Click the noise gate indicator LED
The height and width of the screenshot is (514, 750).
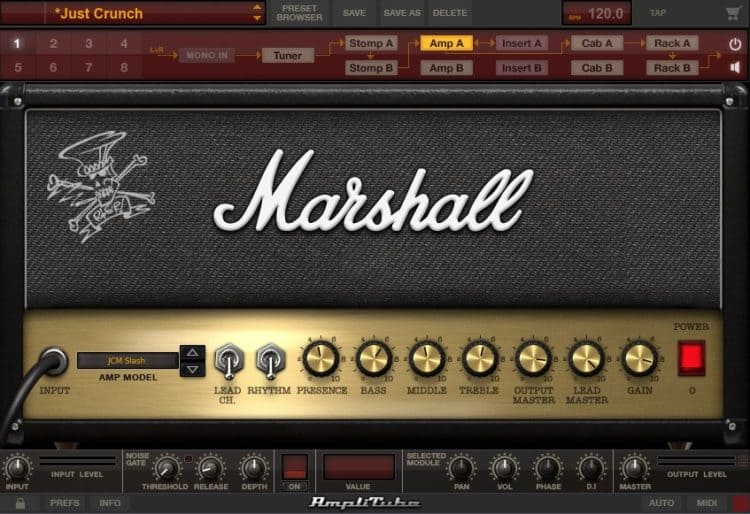pos(188,459)
